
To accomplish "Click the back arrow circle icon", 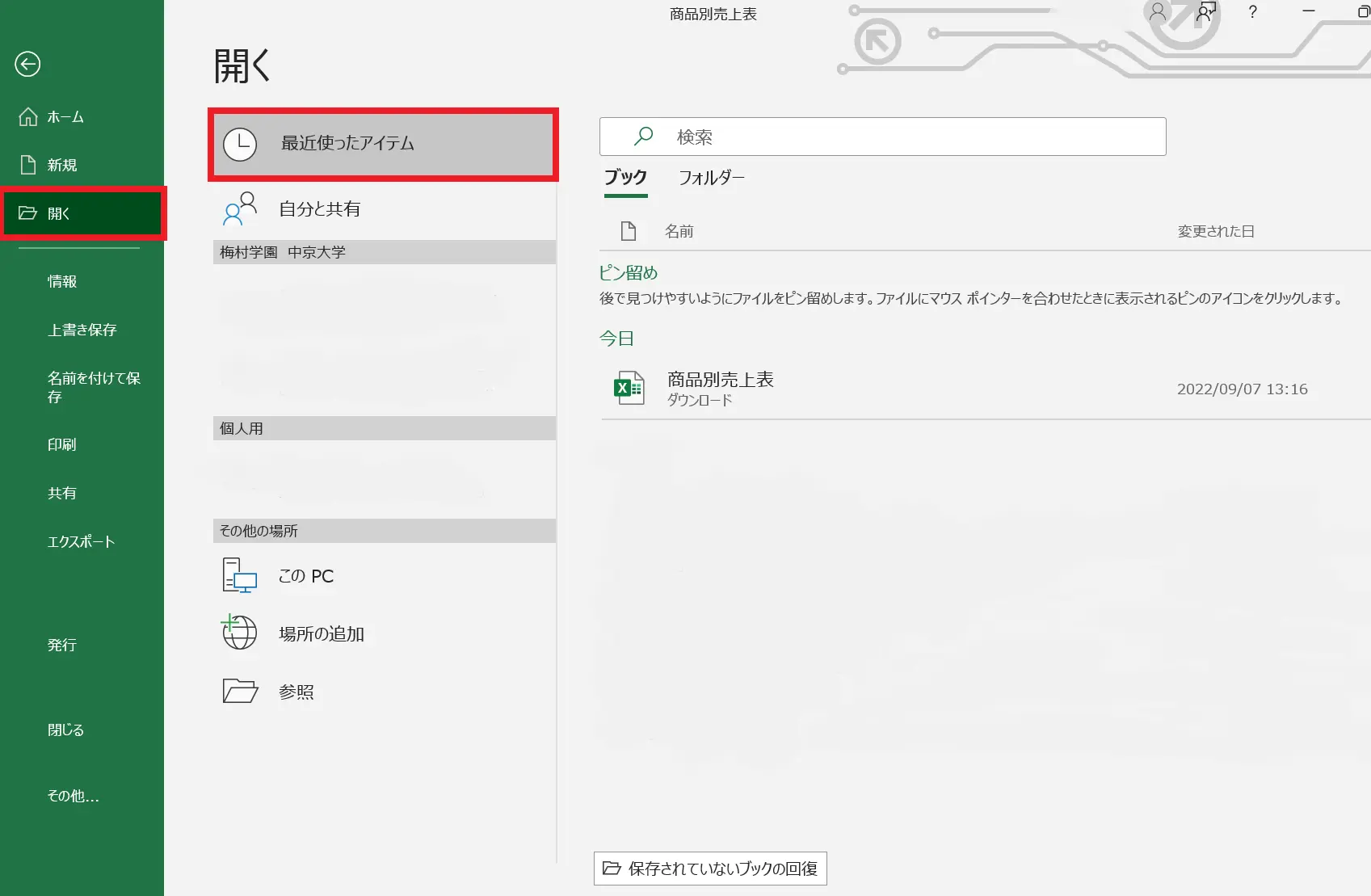I will point(27,64).
